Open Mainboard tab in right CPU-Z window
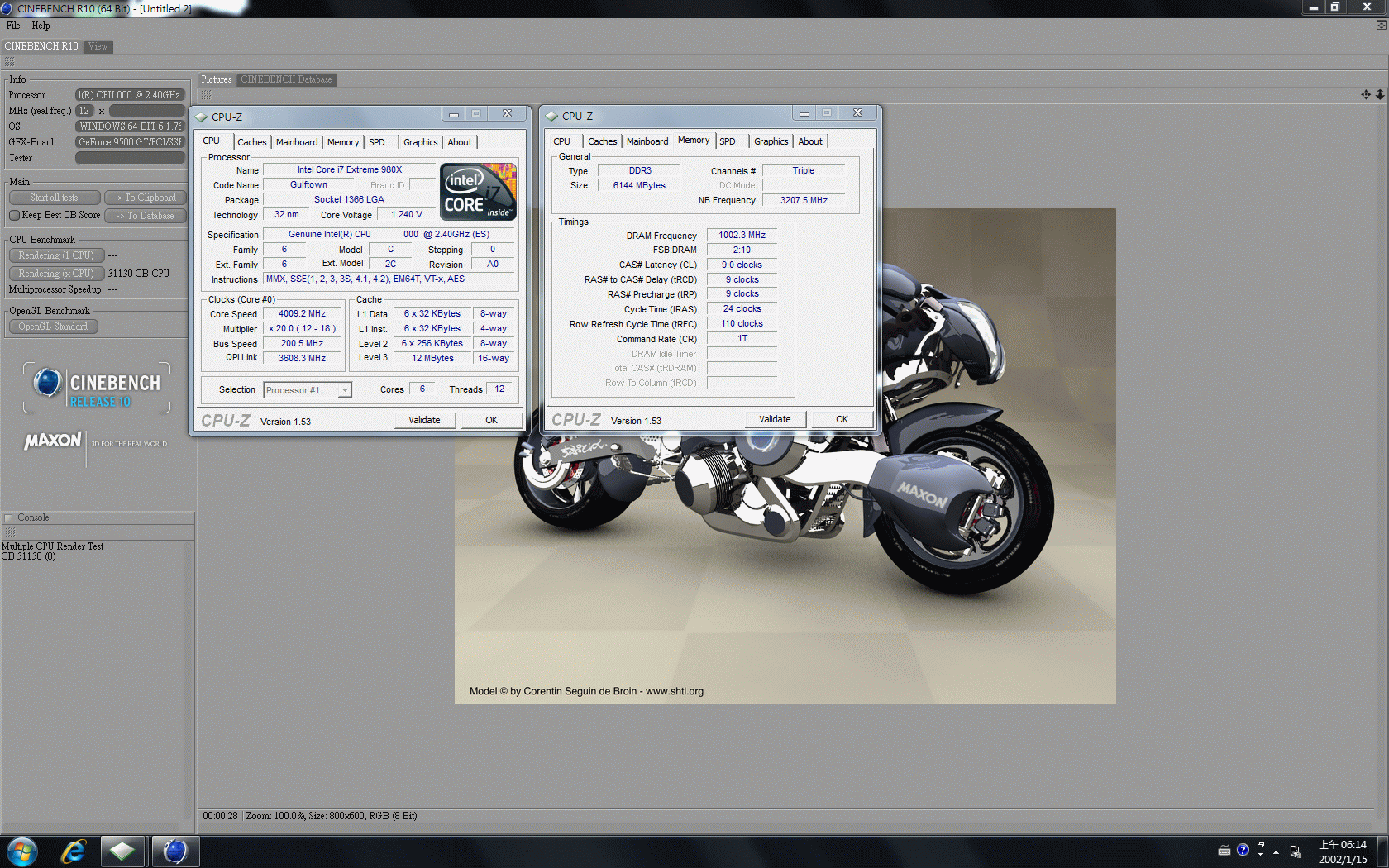Screen dimensions: 1389x868 coord(647,141)
